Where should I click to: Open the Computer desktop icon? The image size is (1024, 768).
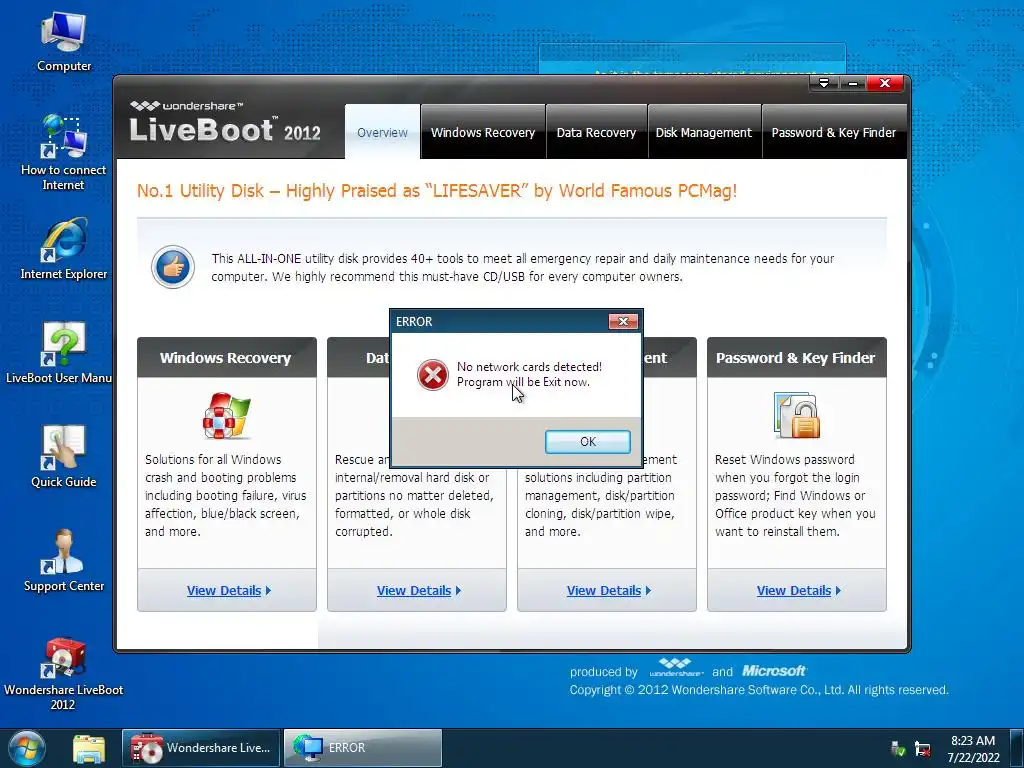click(x=63, y=42)
